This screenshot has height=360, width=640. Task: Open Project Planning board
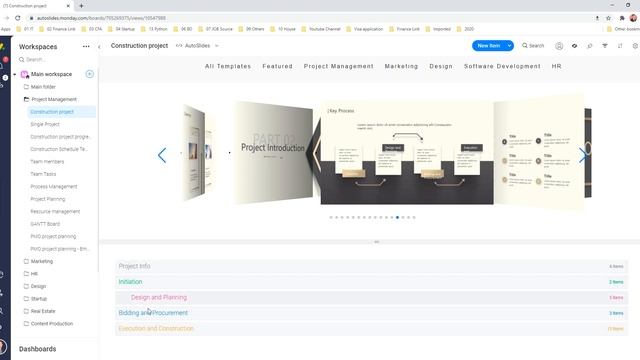(48, 199)
